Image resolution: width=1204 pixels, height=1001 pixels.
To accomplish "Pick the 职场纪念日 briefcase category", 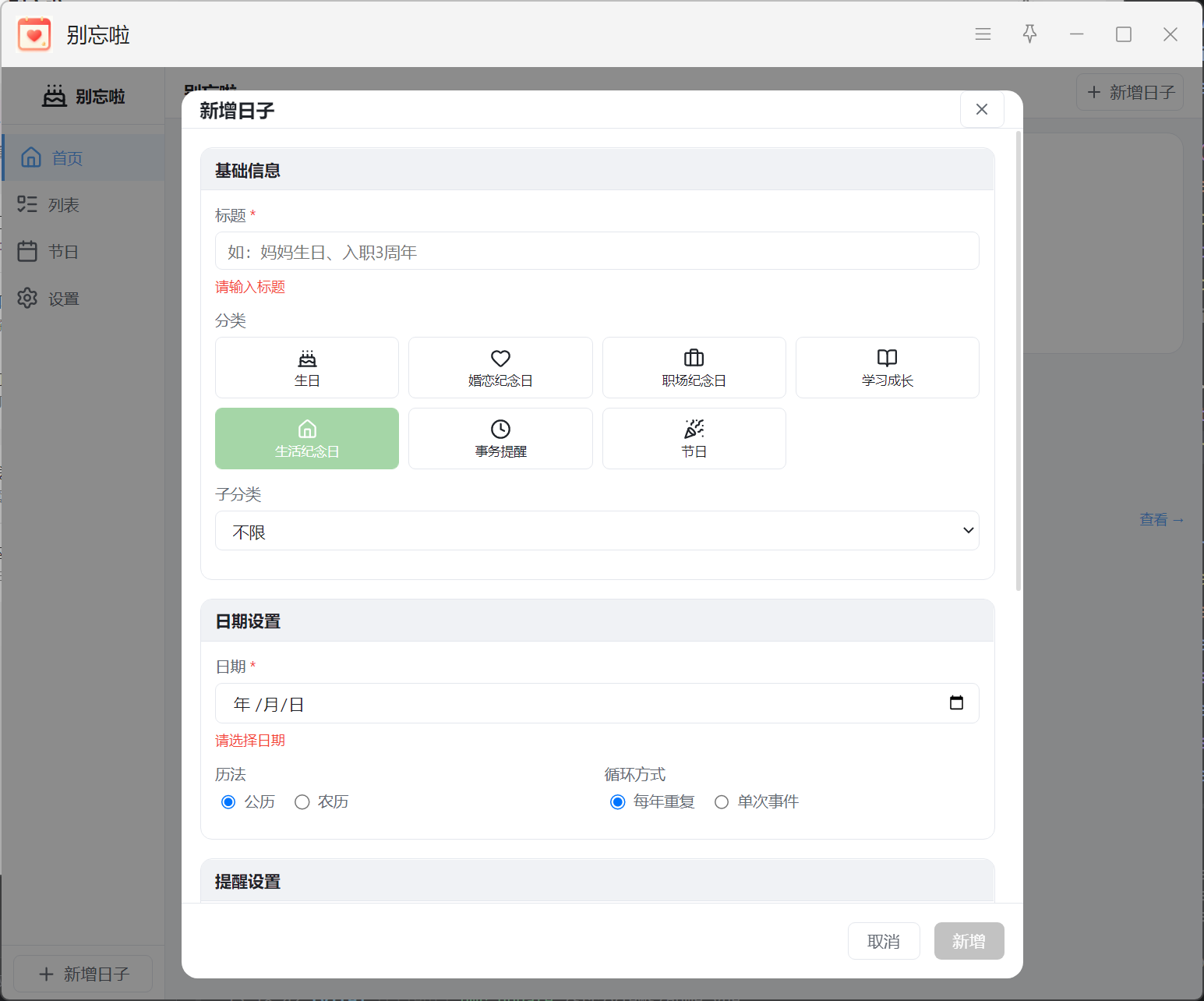I will tap(694, 368).
